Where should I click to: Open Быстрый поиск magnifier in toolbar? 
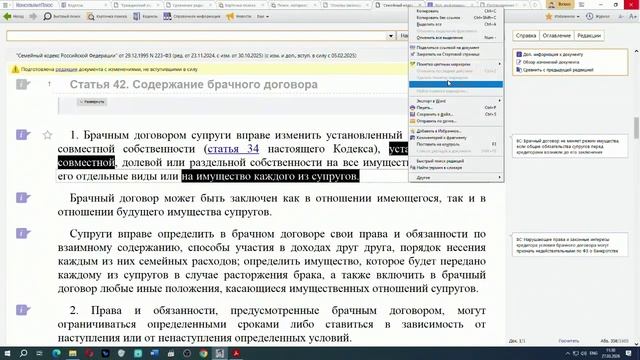pos(47,16)
